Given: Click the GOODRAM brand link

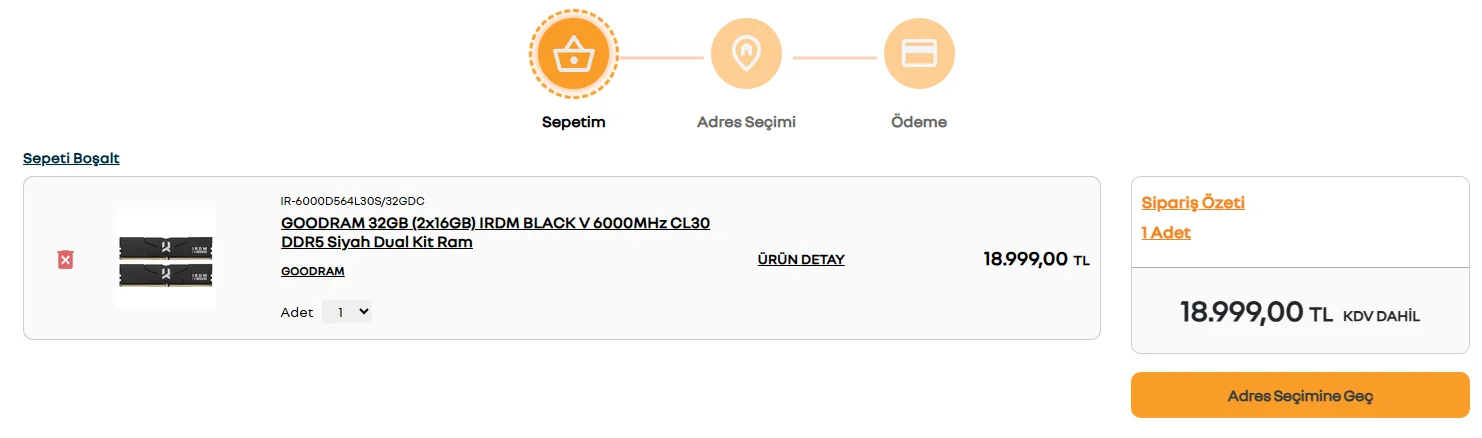Looking at the screenshot, I should [312, 271].
